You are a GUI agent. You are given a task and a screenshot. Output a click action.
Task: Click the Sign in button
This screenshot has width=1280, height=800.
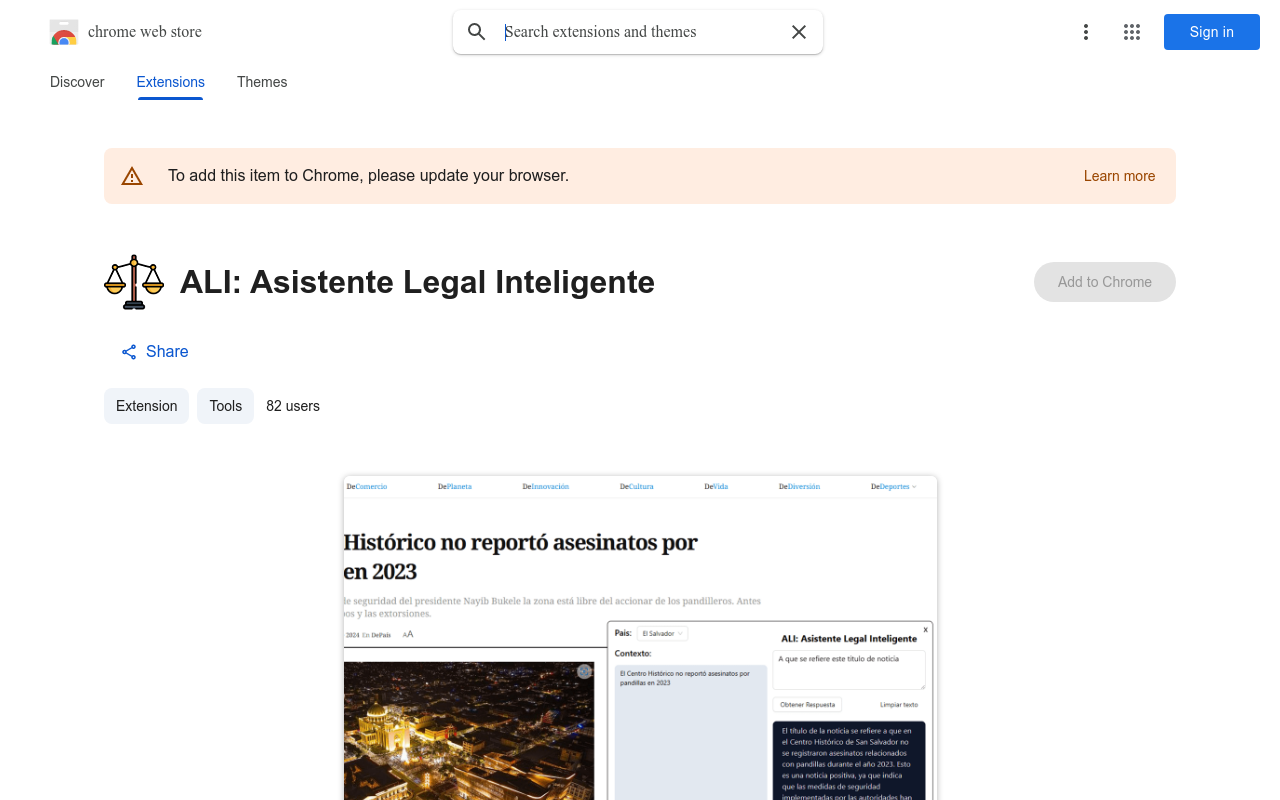click(x=1212, y=32)
